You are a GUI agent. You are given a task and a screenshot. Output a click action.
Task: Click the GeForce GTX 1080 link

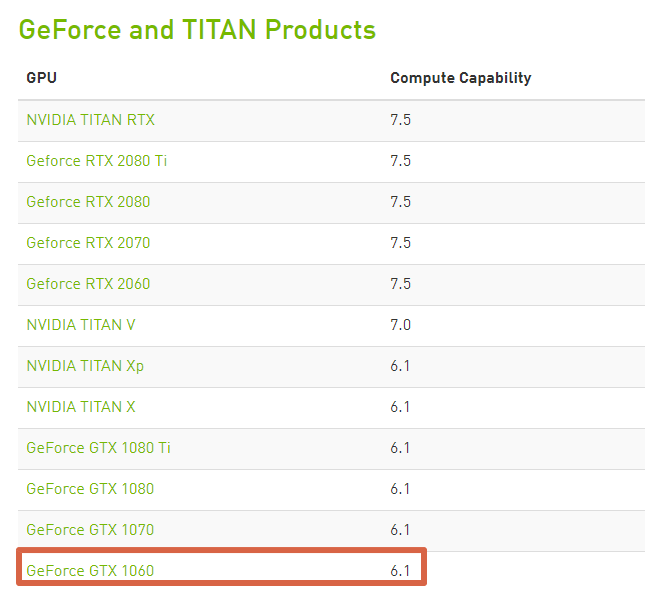(x=90, y=489)
